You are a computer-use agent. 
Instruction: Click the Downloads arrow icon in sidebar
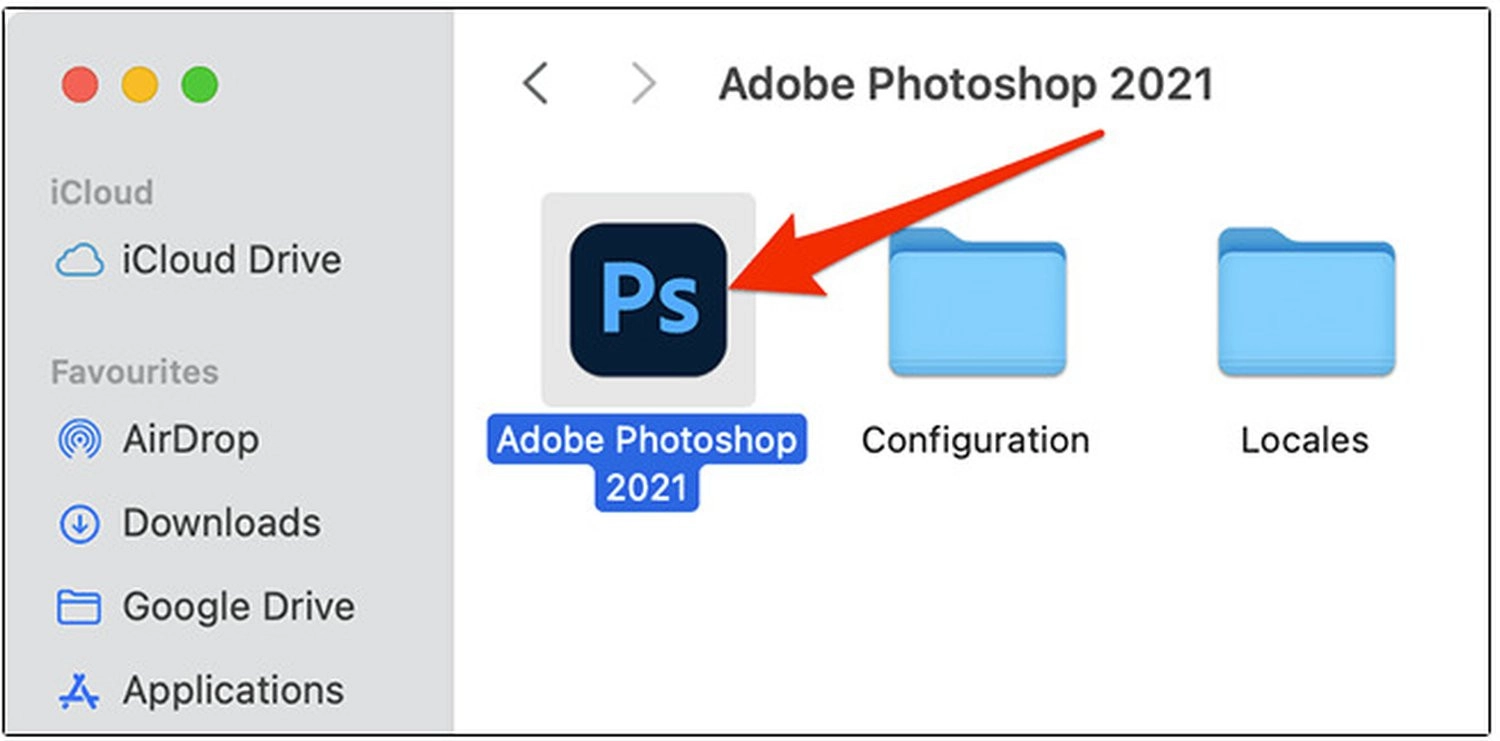[x=79, y=524]
